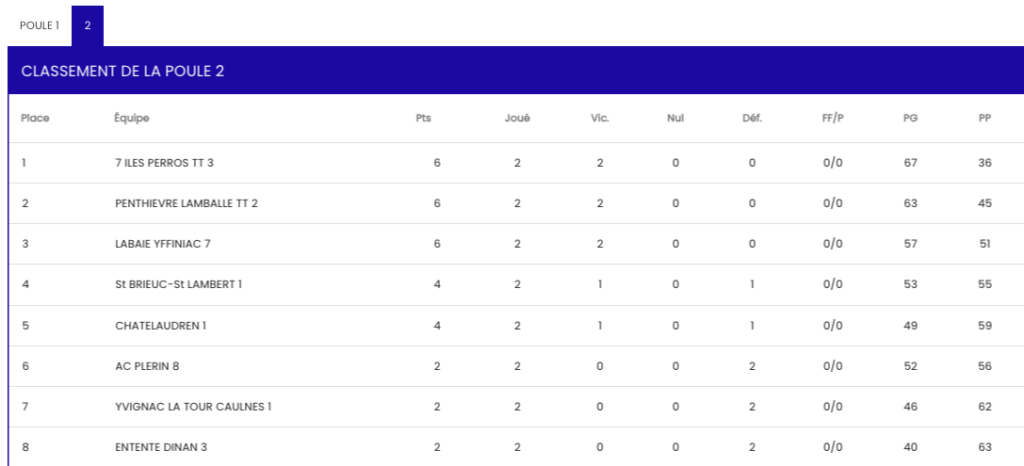Select AC PLERIN 8 team
1024x466 pixels.
point(147,366)
